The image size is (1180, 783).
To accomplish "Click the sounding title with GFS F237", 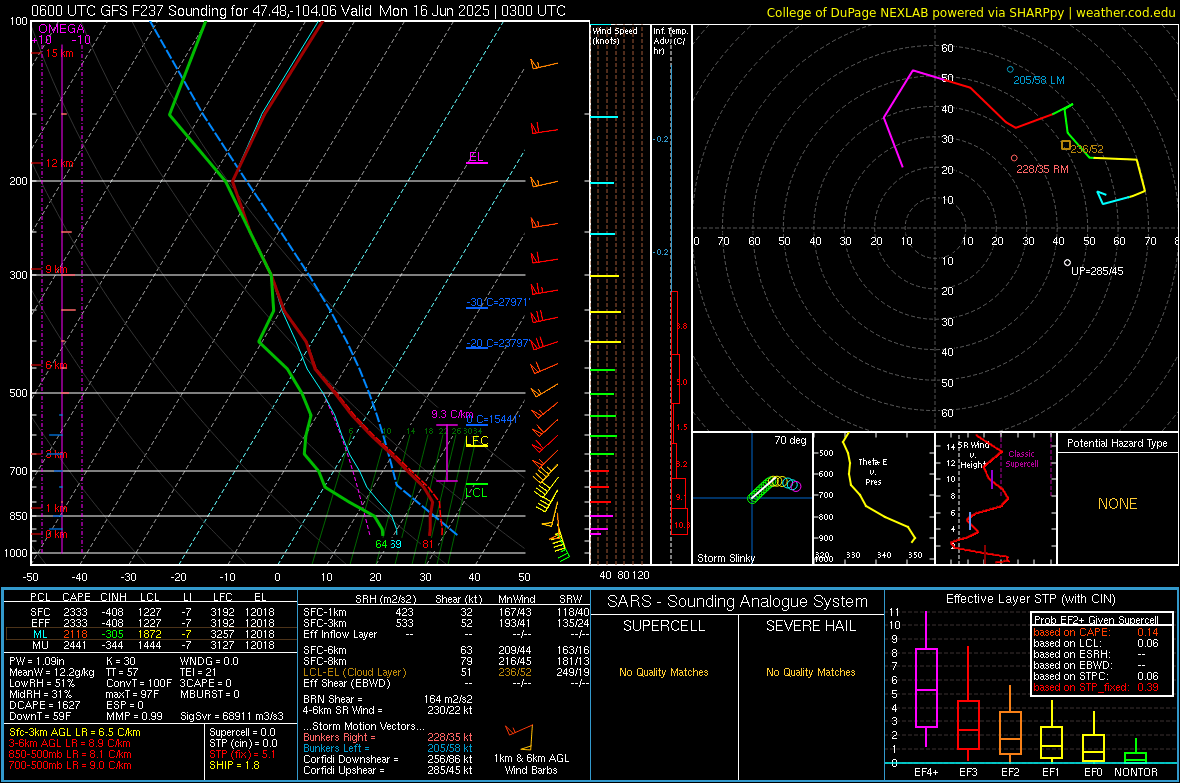I will pos(298,11).
